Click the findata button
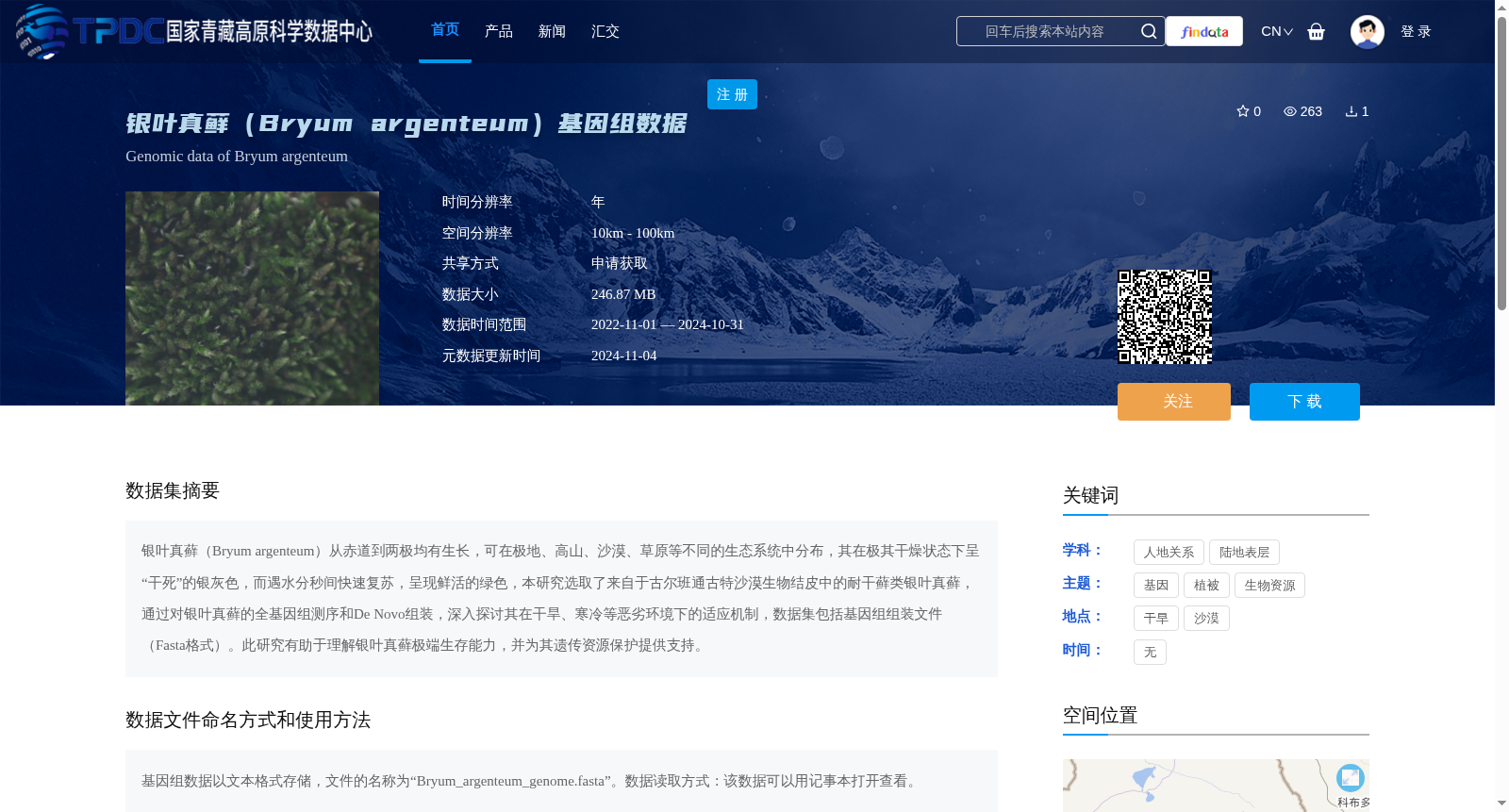Screen dimensions: 1509x812 (1204, 31)
